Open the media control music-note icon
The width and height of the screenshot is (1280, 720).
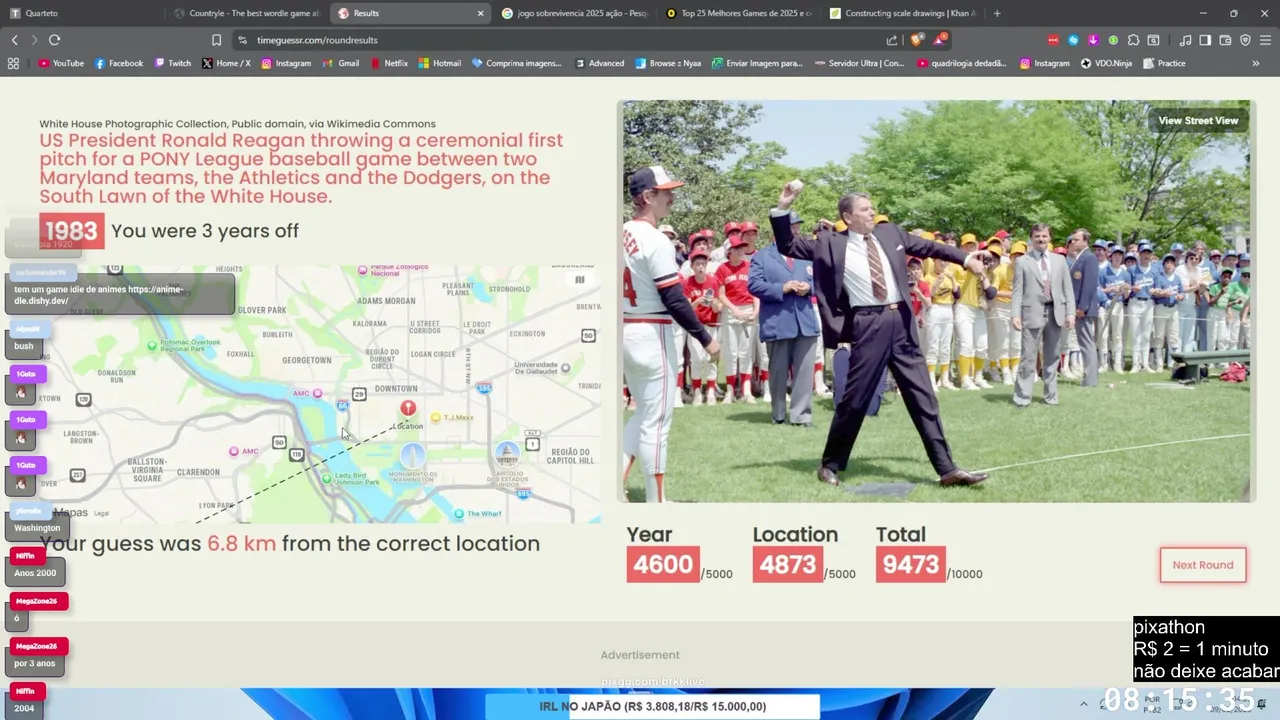(1185, 40)
